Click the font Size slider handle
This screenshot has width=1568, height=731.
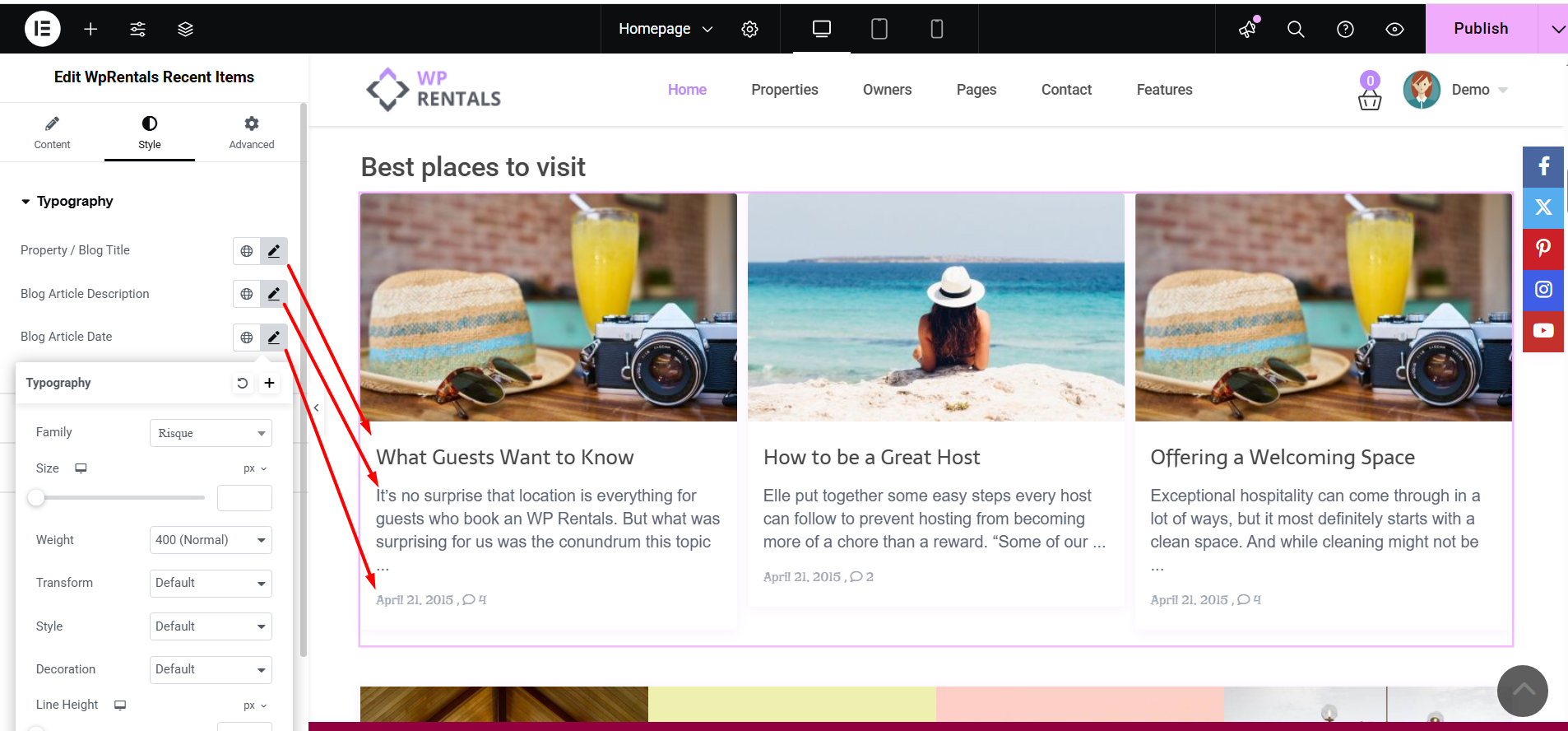point(36,497)
